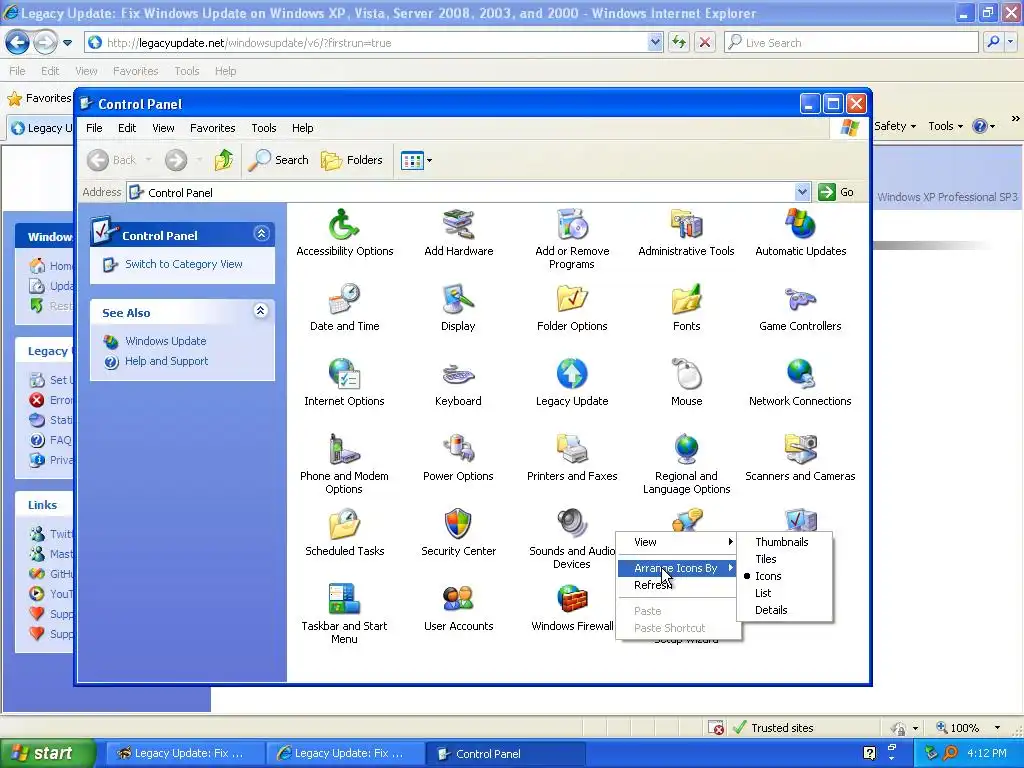The width and height of the screenshot is (1024, 768).
Task: Open Keyboard settings
Action: pos(458,383)
